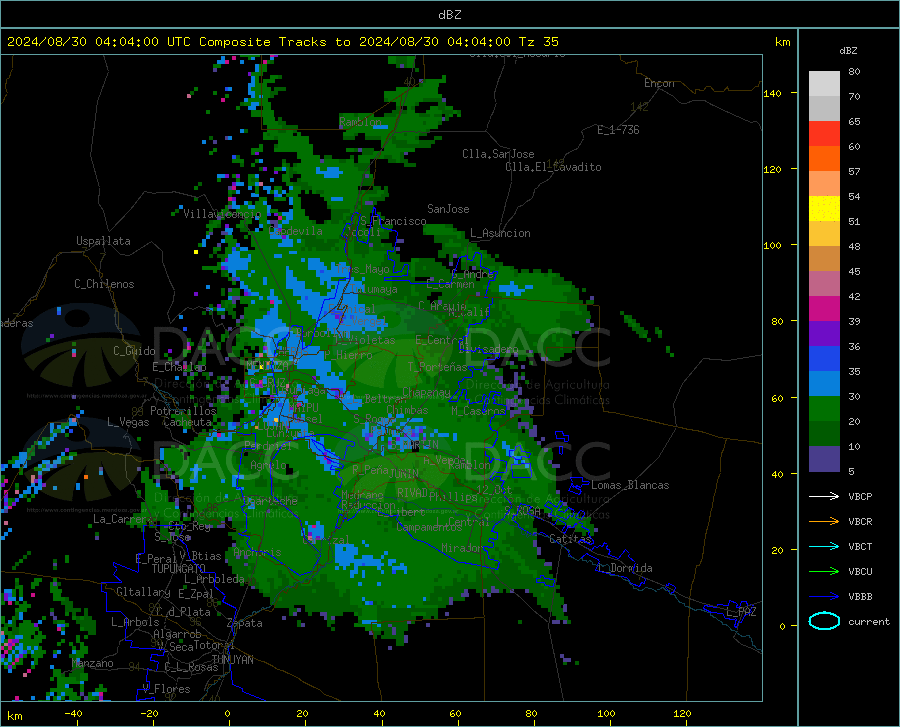The height and width of the screenshot is (727, 900).
Task: Click the 'Capdevila' map label
Action: [296, 231]
